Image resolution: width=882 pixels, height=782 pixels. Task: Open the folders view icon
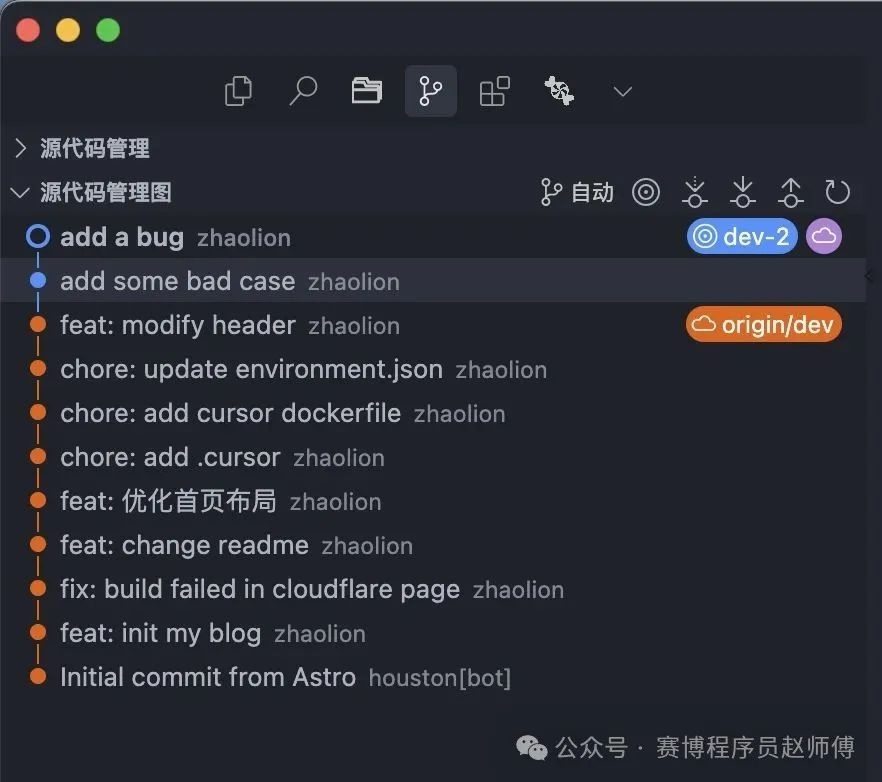pyautogui.click(x=367, y=91)
